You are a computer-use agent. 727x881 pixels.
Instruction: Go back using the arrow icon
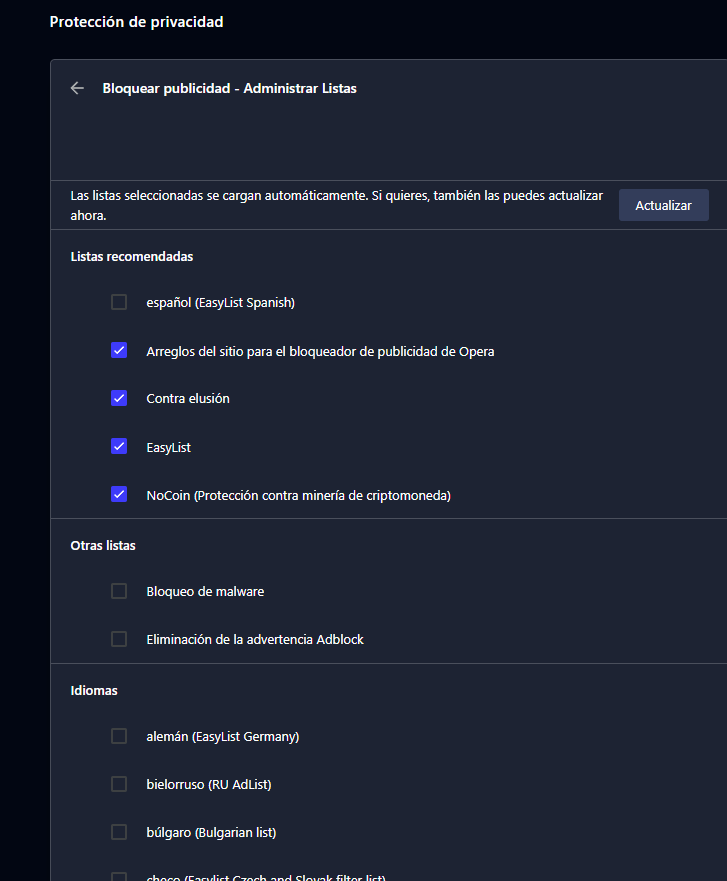(x=77, y=88)
